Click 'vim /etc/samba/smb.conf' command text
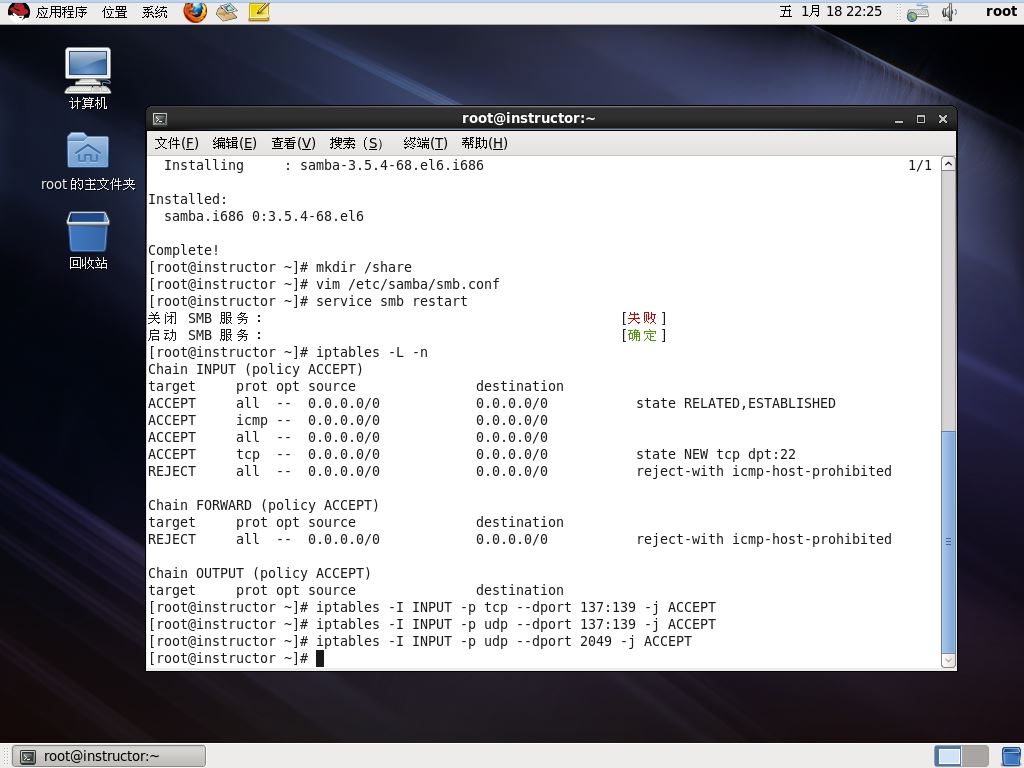1024x768 pixels. (408, 284)
